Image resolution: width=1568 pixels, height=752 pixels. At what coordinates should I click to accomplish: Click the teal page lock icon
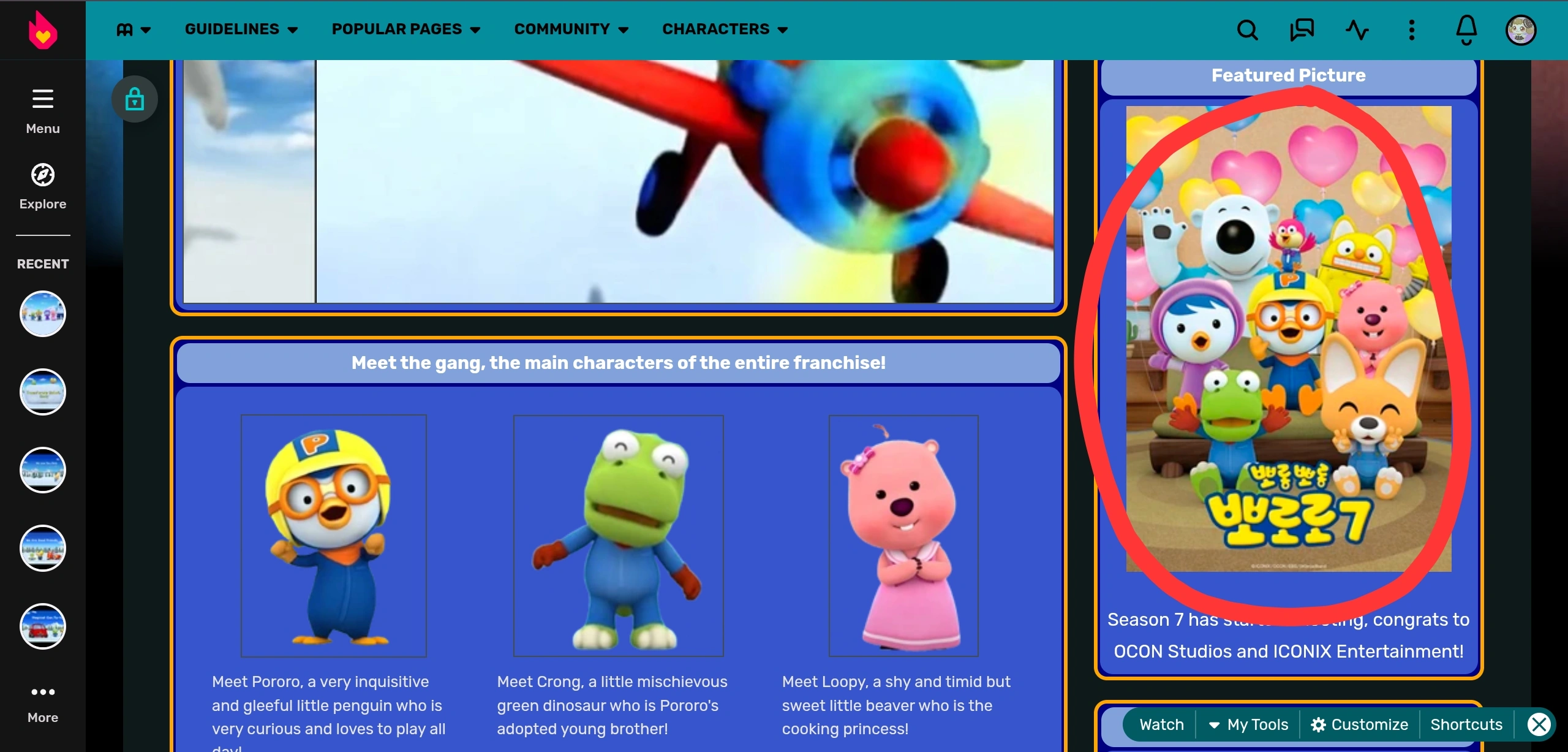pyautogui.click(x=134, y=99)
